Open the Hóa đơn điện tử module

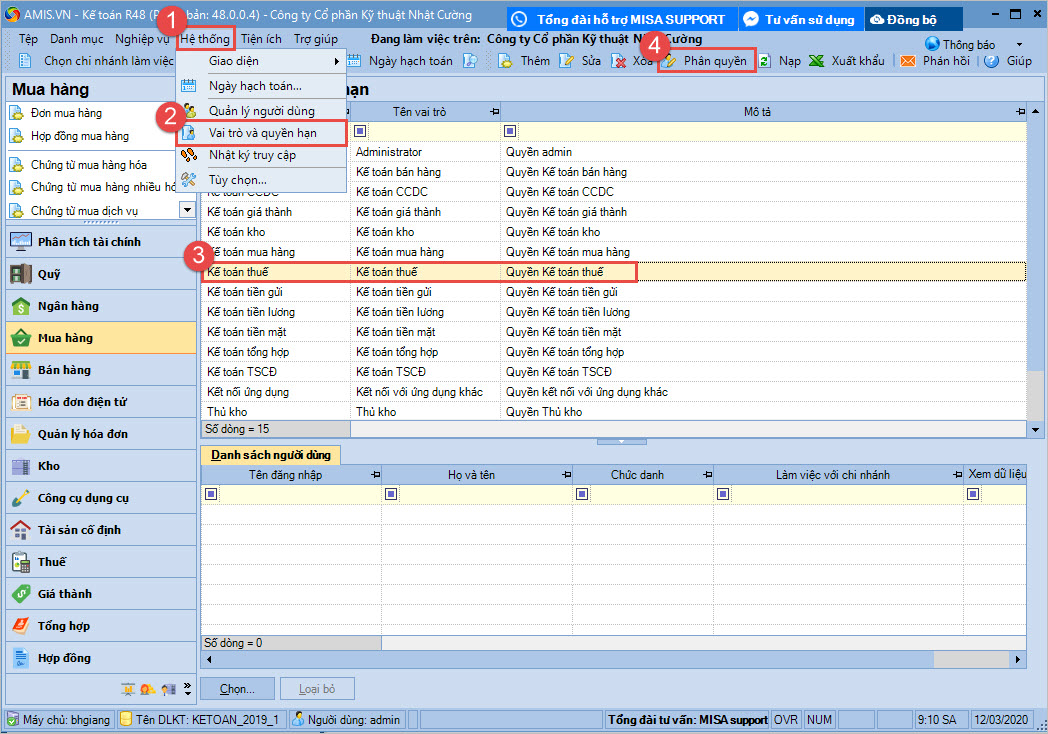pyautogui.click(x=82, y=402)
